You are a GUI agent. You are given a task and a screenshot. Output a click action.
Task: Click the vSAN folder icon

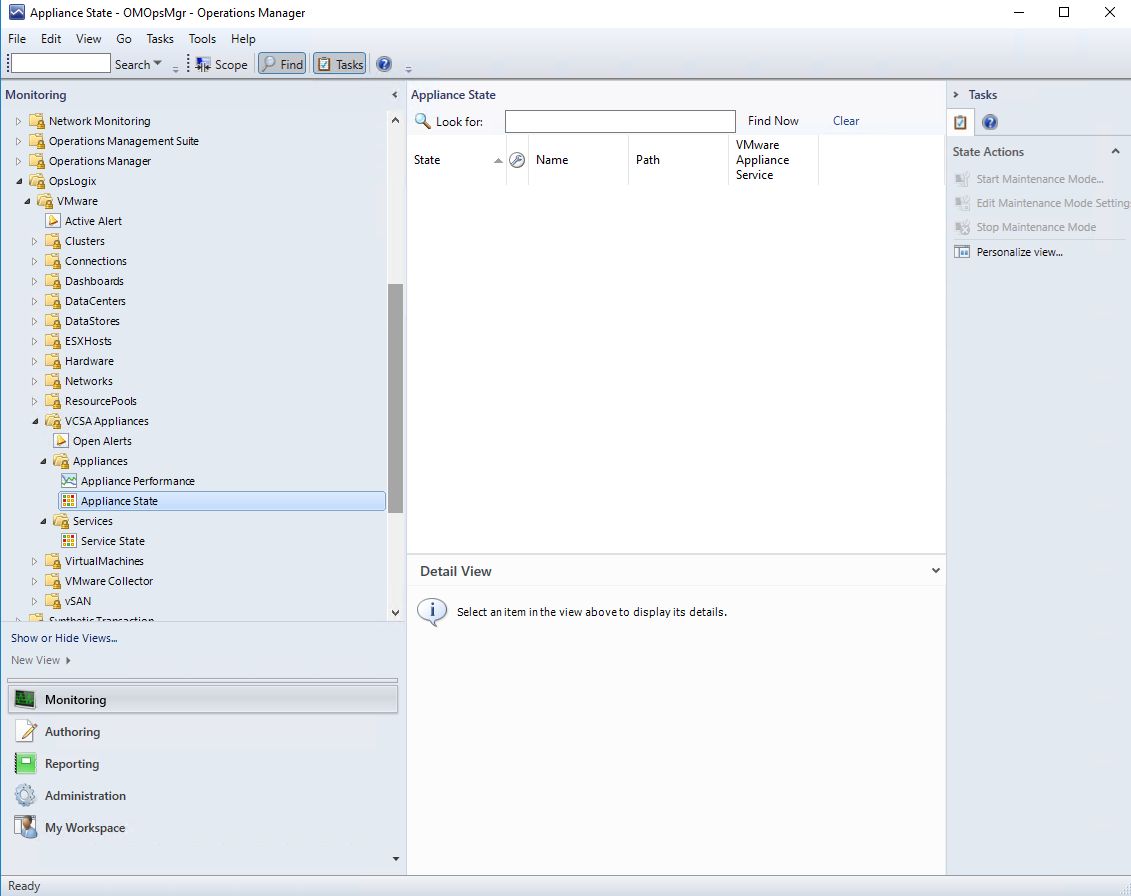(53, 601)
